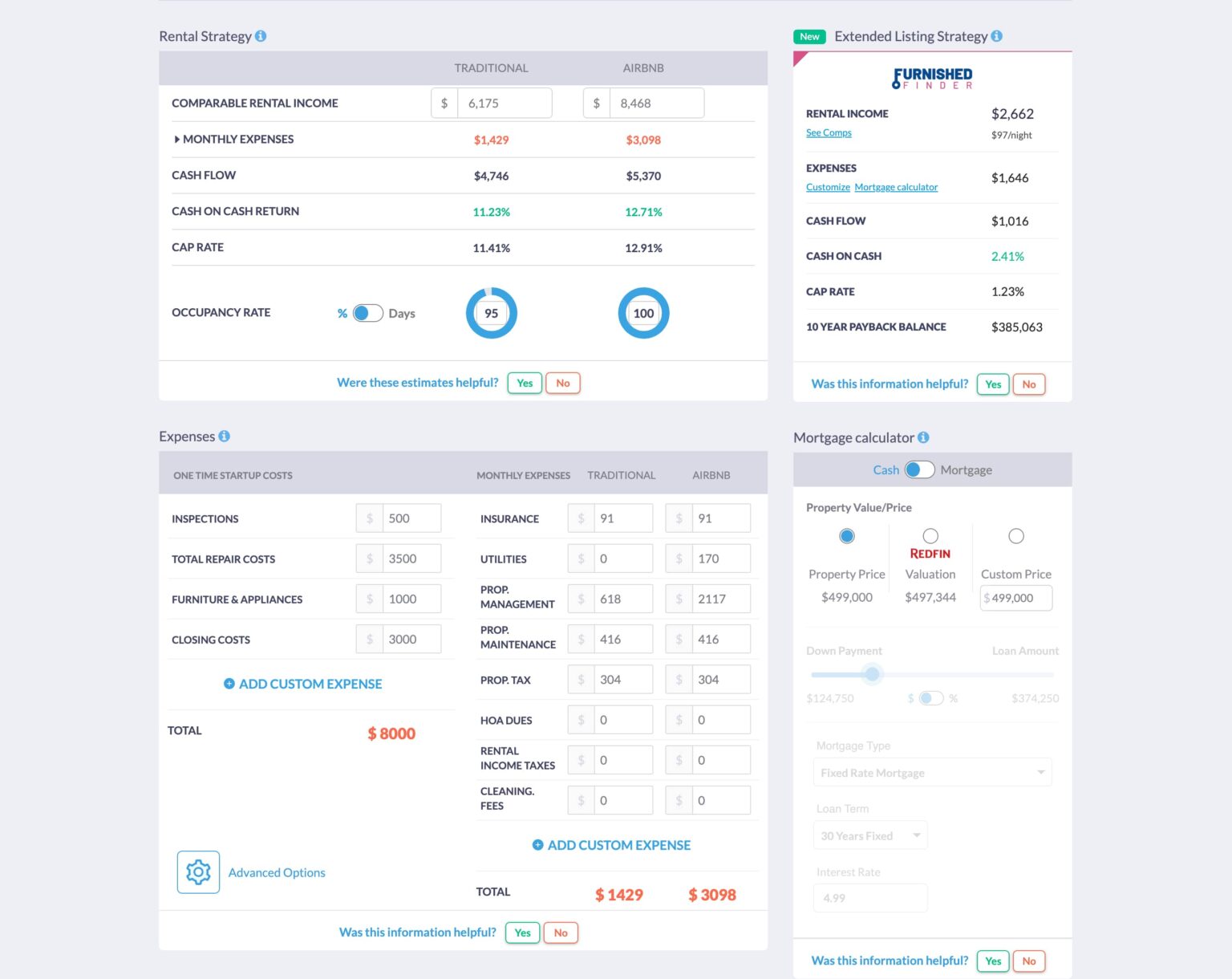
Task: Open Advanced Options via the gear icon
Action: [x=197, y=872]
